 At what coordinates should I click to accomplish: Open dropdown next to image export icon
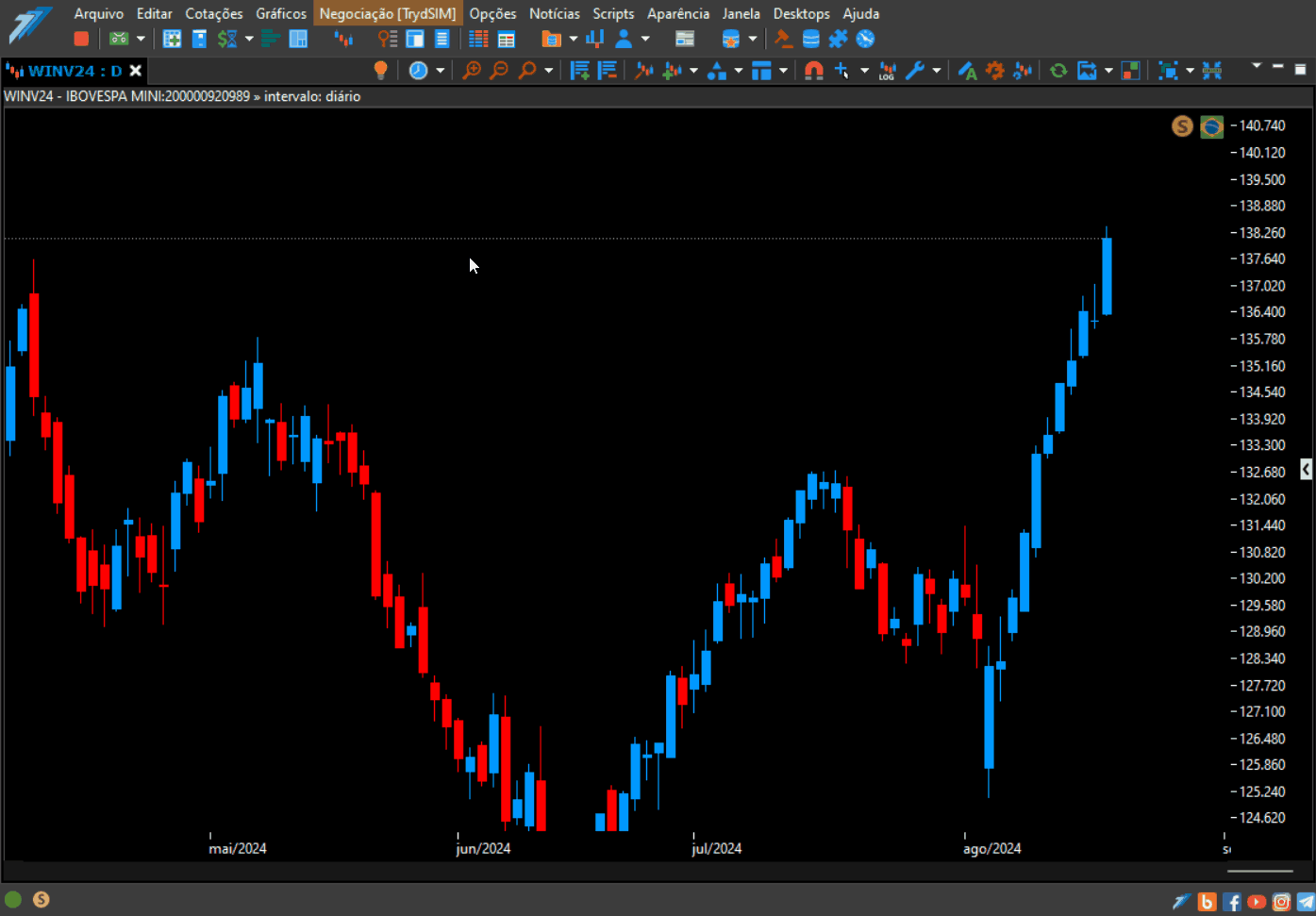coord(1108,70)
